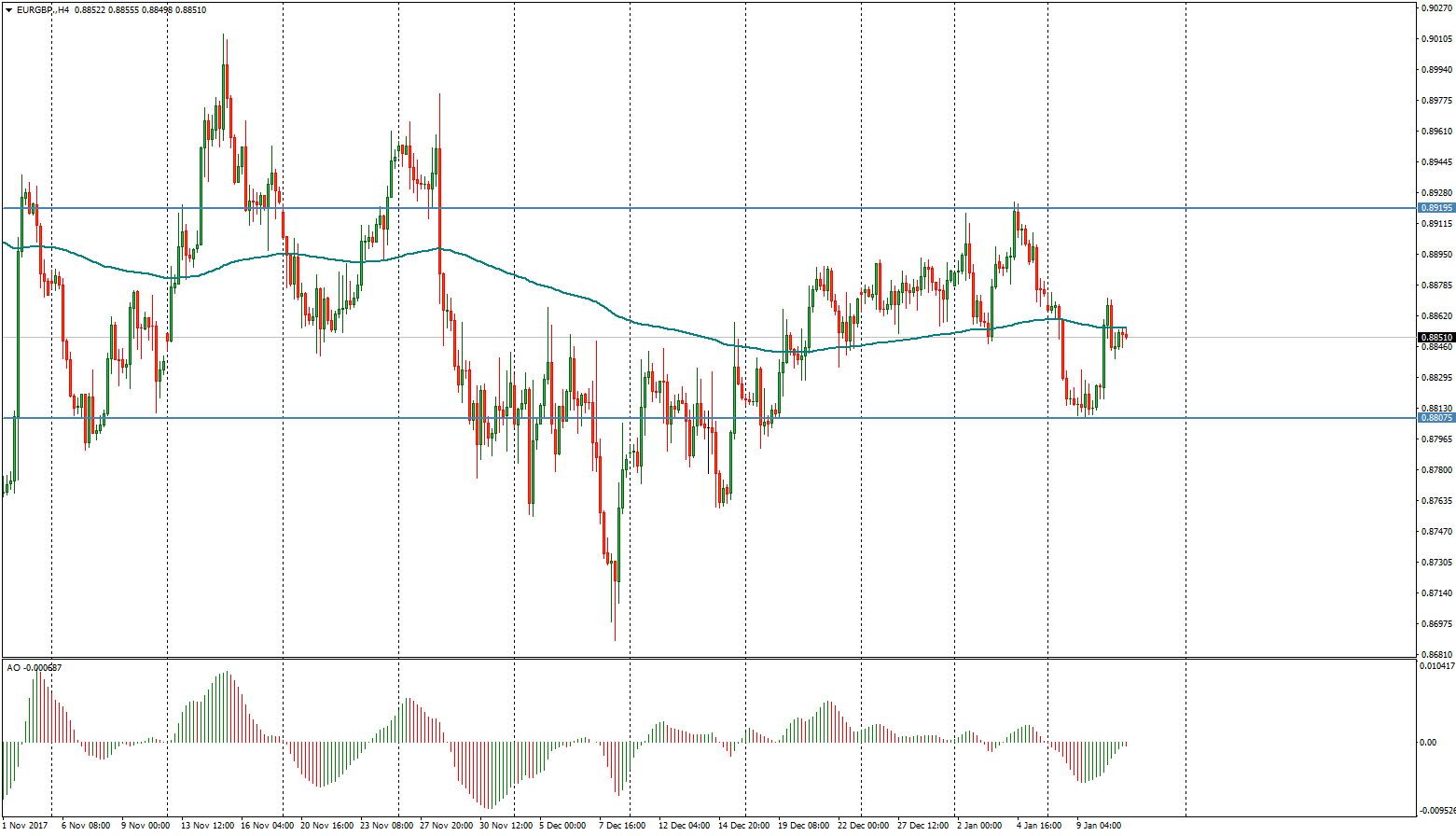Click the 13 Nov 12:00 time label
This screenshot has height=836, width=1456.
208,826
